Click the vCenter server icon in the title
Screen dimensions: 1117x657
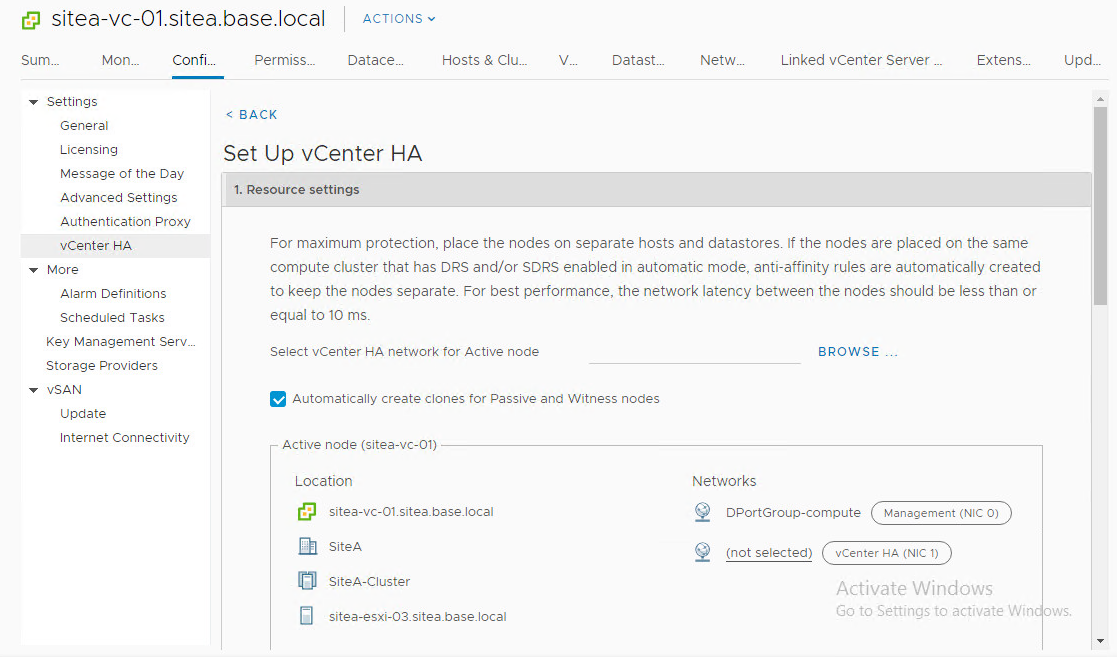(x=31, y=19)
